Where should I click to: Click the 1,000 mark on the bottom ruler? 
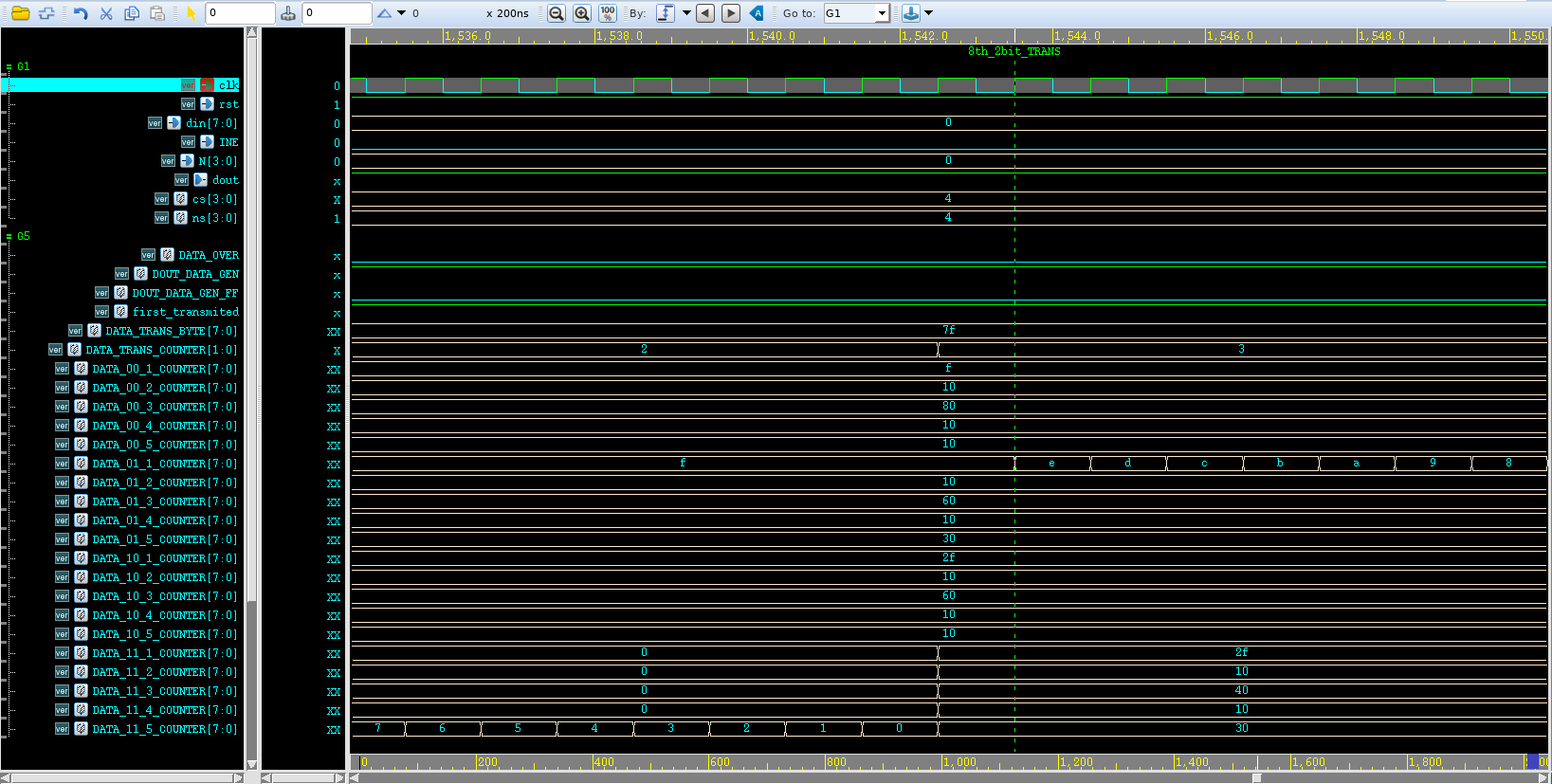tap(959, 762)
